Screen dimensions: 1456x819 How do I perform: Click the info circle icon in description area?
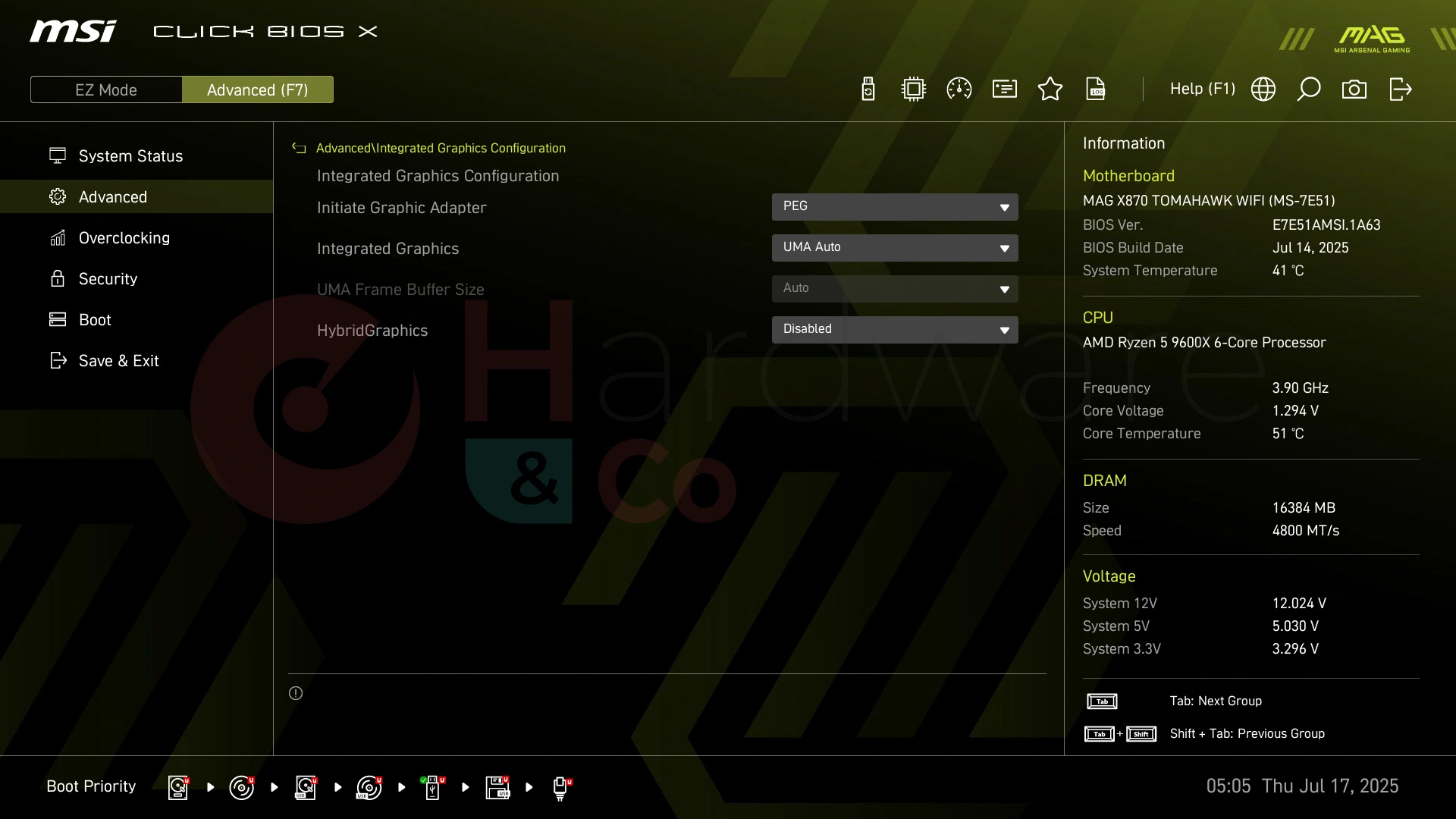pos(296,693)
